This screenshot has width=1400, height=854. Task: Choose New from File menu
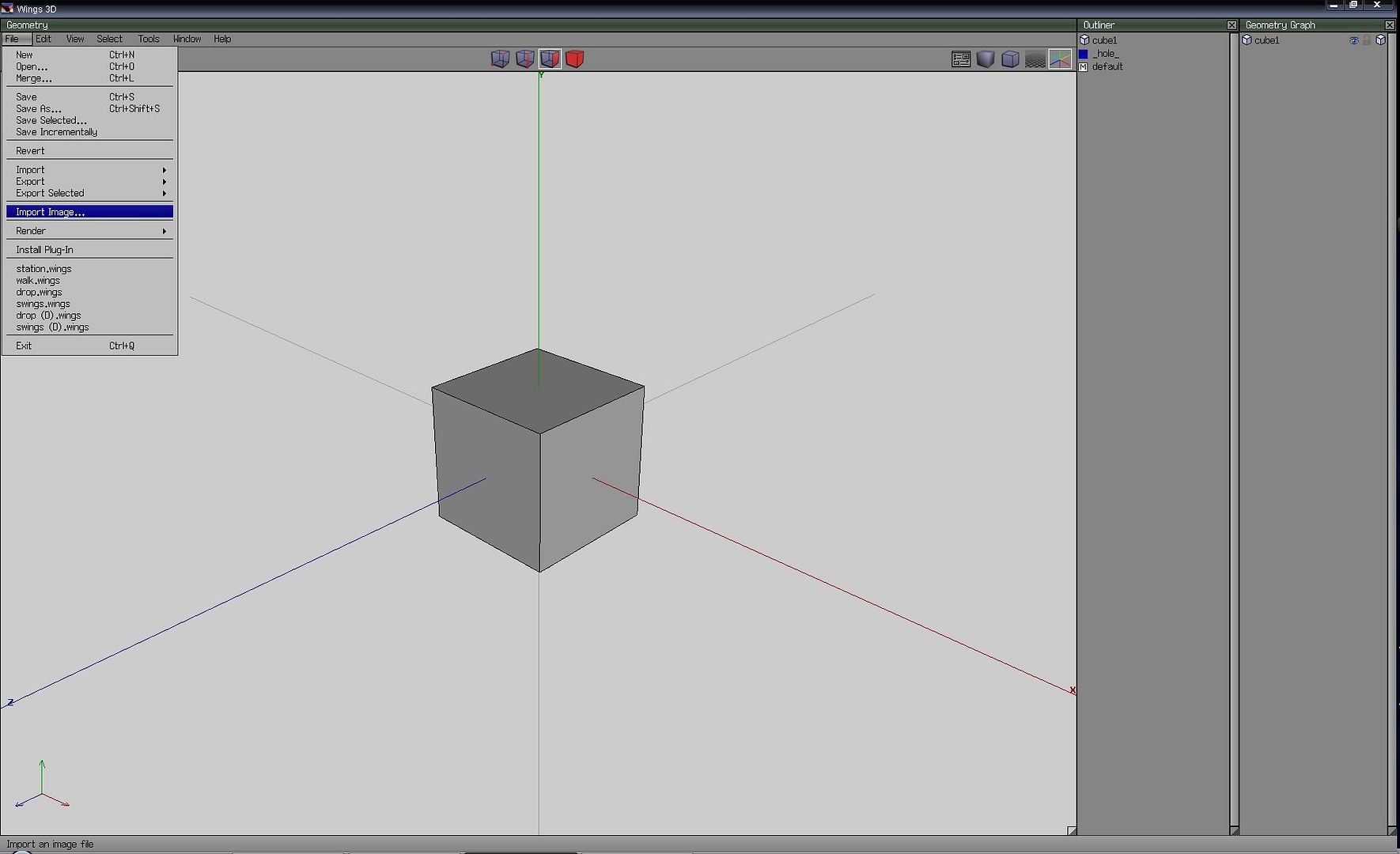pos(89,55)
